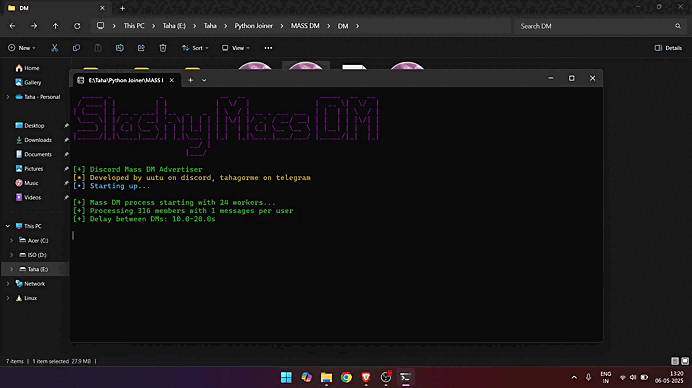This screenshot has width=692, height=388.
Task: Click the Copy icon in Explorer toolbar
Action: coord(76,48)
